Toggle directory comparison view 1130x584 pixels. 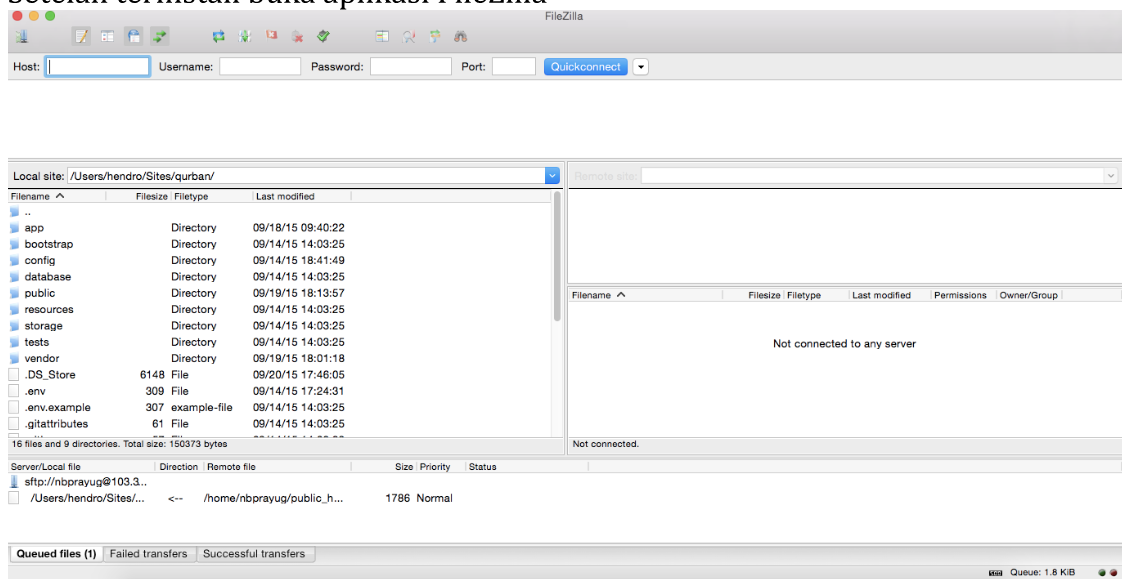point(382,33)
